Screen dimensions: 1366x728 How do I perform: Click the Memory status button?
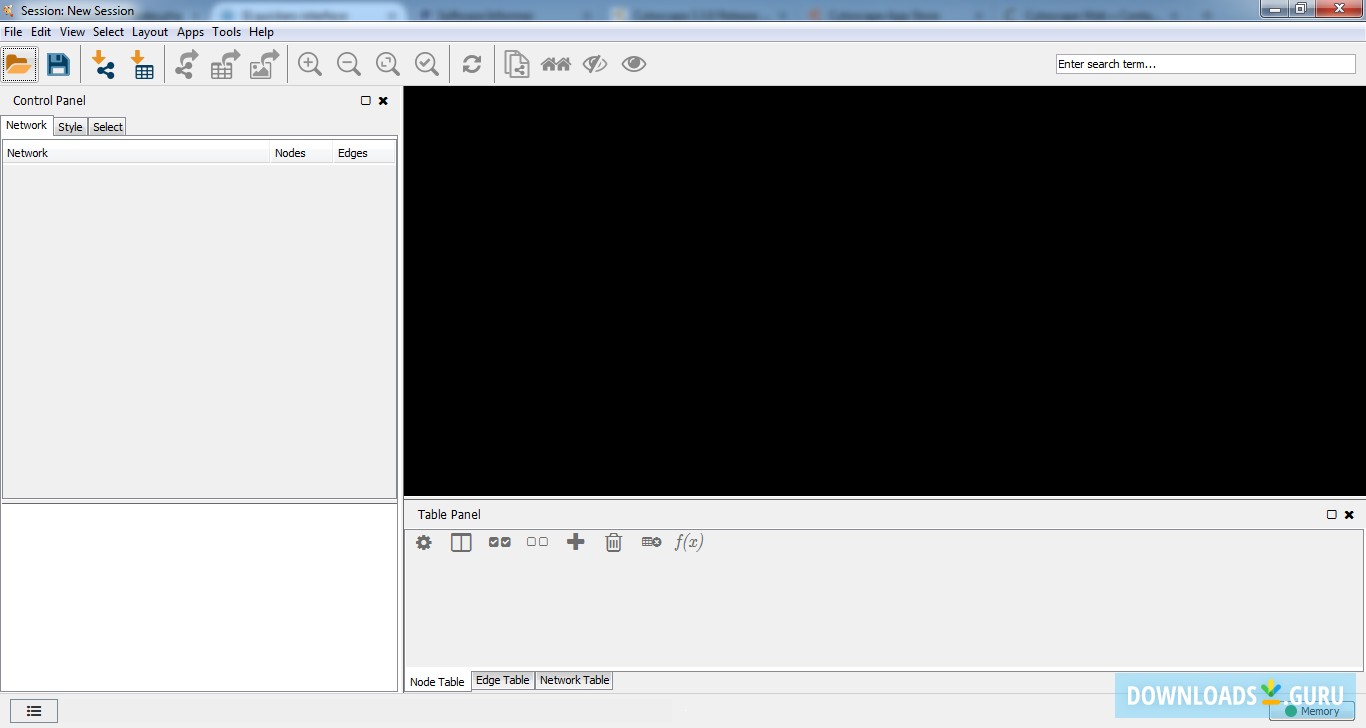tap(1312, 711)
